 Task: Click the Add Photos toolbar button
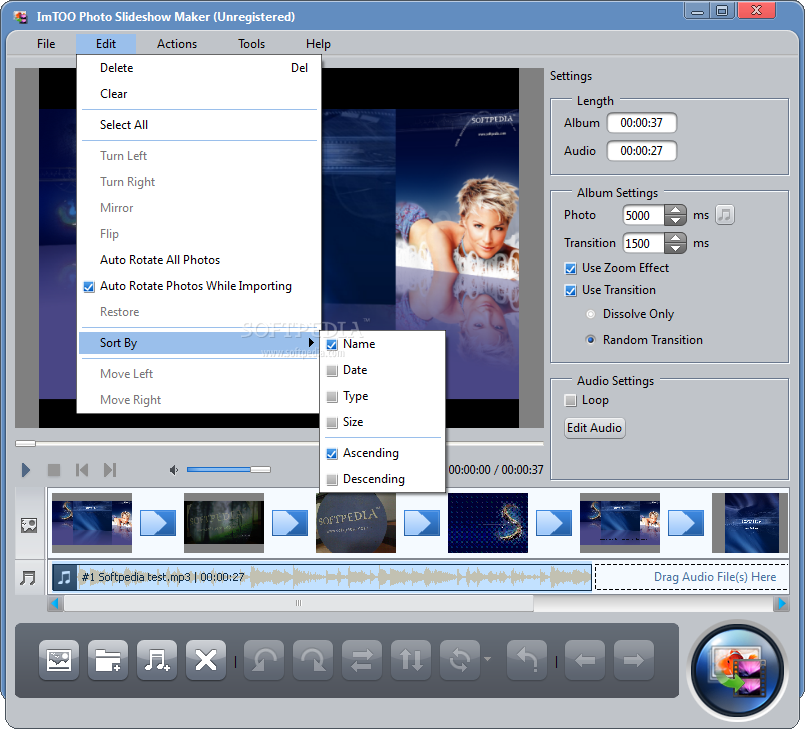59,660
